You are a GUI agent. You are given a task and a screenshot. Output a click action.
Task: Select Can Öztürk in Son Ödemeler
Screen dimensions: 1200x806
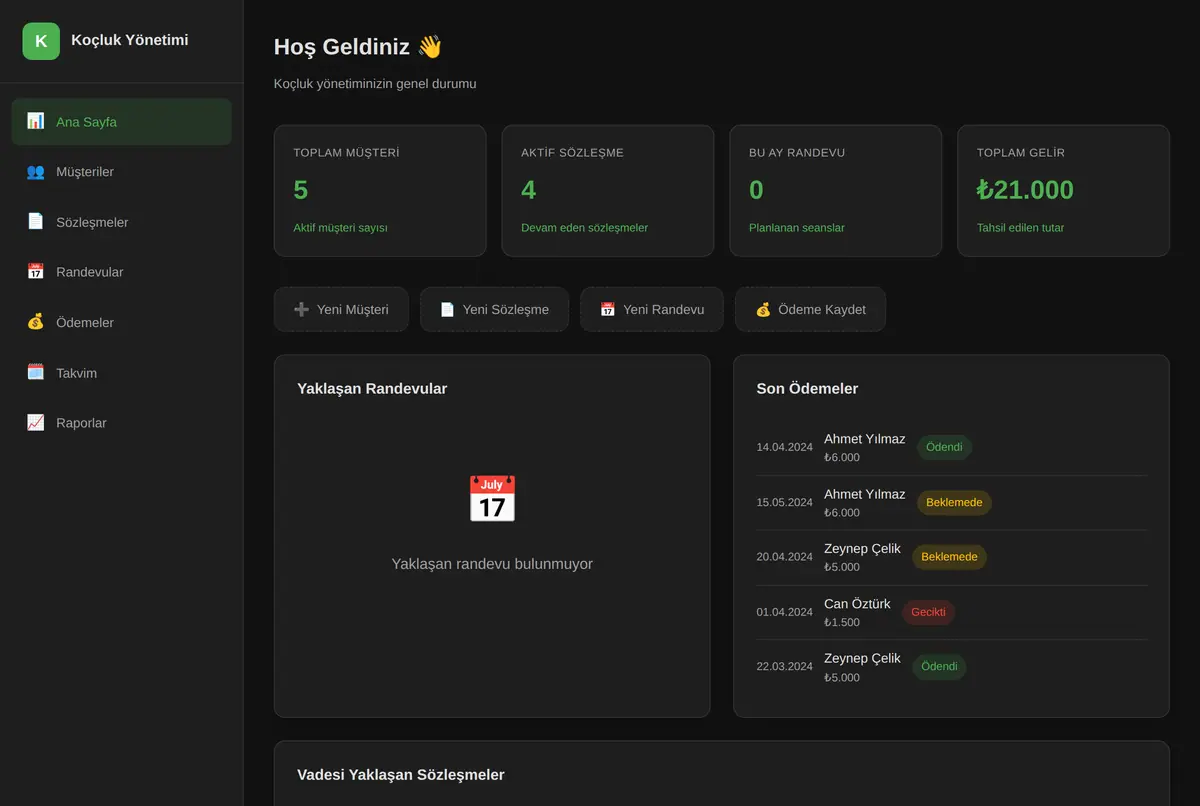coord(857,604)
